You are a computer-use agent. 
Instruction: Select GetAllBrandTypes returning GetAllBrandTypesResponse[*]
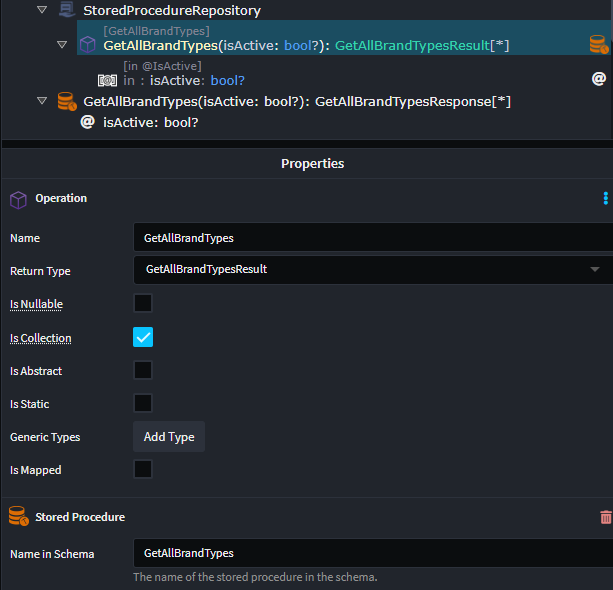pyautogui.click(x=297, y=102)
